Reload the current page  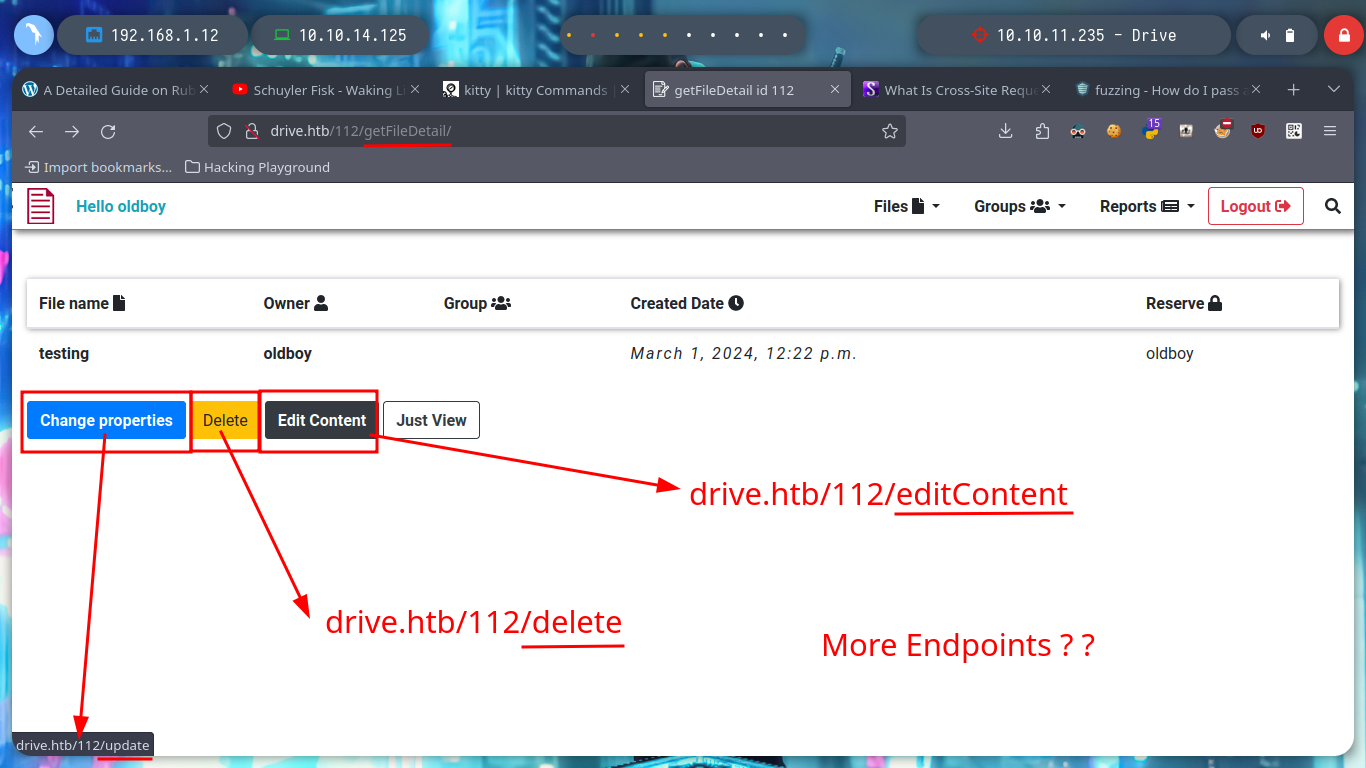[108, 131]
